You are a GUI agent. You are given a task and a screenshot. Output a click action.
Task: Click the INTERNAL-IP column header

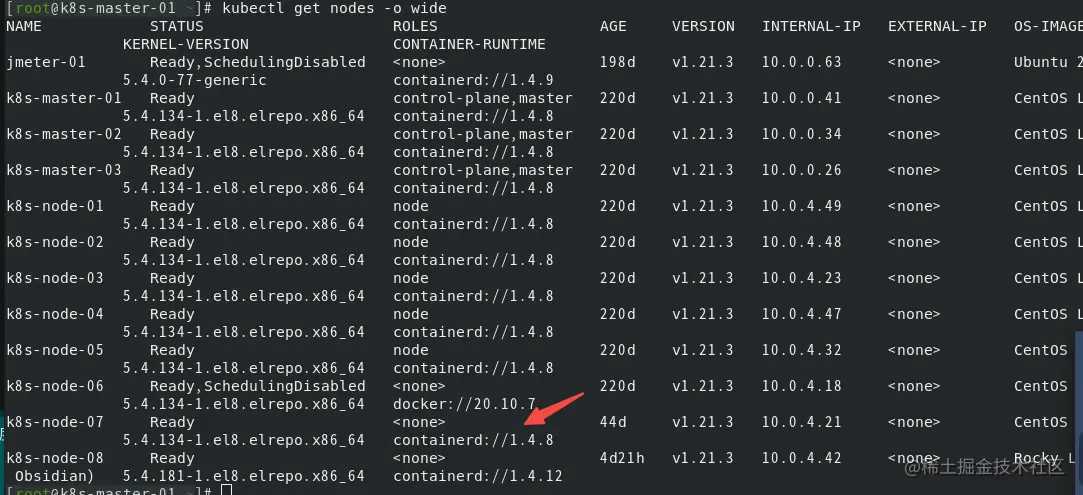pyautogui.click(x=812, y=26)
